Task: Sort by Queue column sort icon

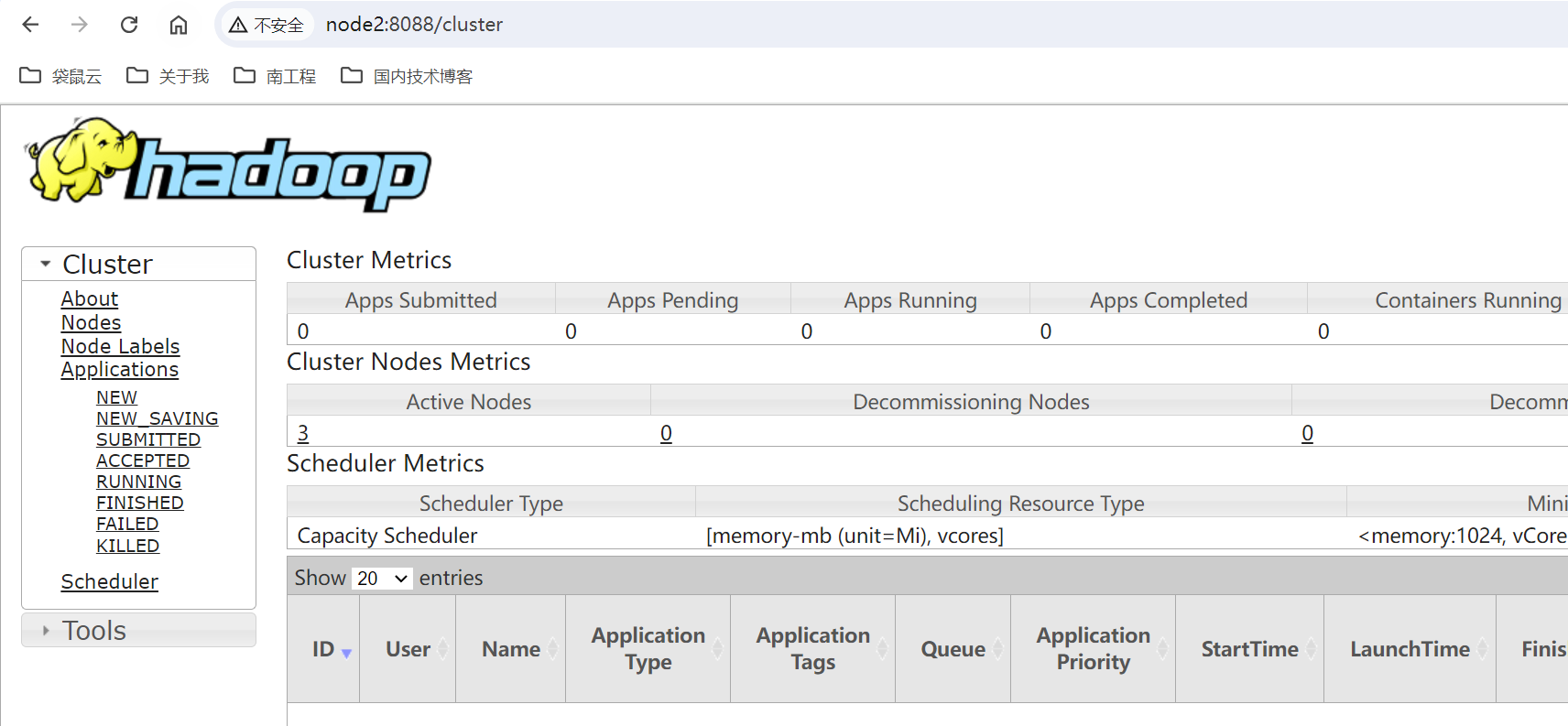Action: point(998,649)
